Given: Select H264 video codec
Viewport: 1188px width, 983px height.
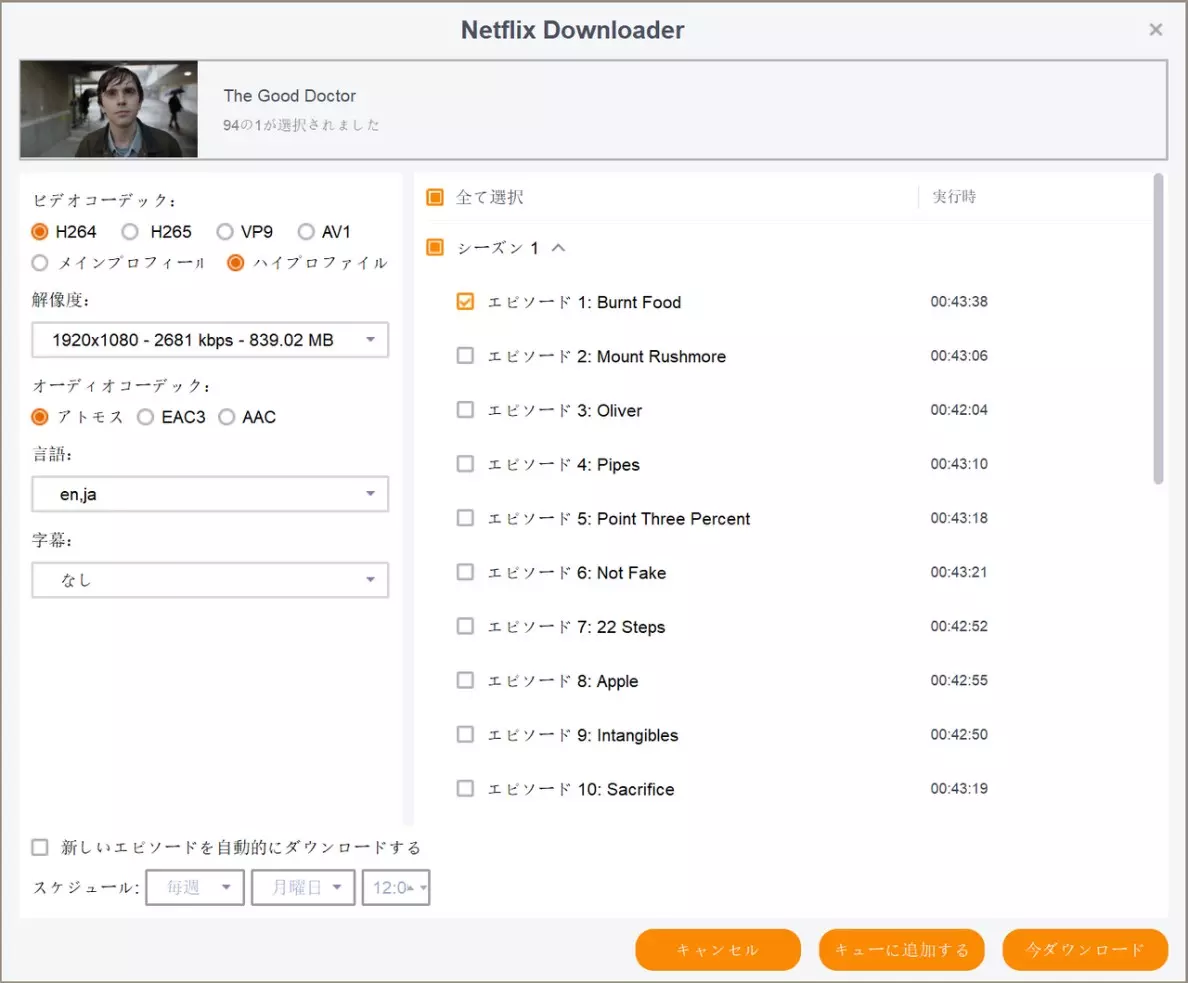Looking at the screenshot, I should point(40,231).
